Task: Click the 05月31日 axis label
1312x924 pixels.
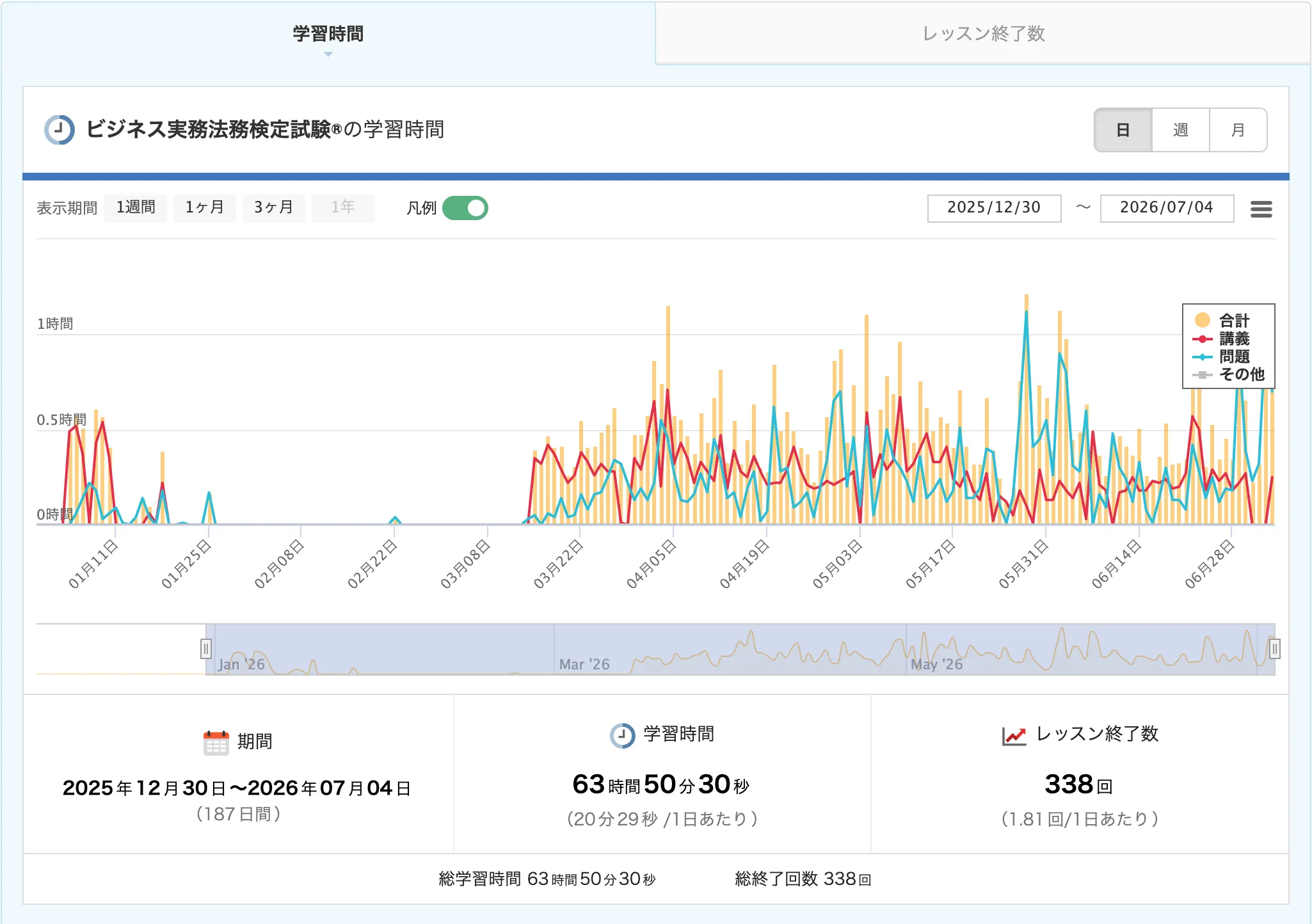Action: click(1023, 564)
